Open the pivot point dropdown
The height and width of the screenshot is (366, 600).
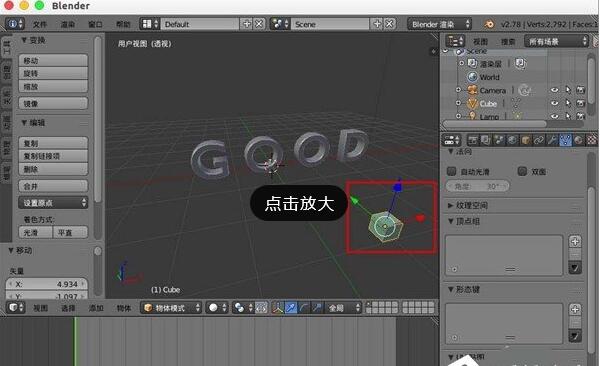click(243, 307)
